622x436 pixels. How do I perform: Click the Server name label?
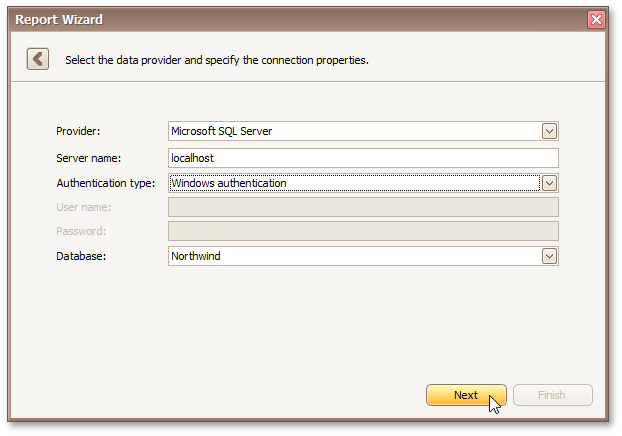[x=88, y=158]
